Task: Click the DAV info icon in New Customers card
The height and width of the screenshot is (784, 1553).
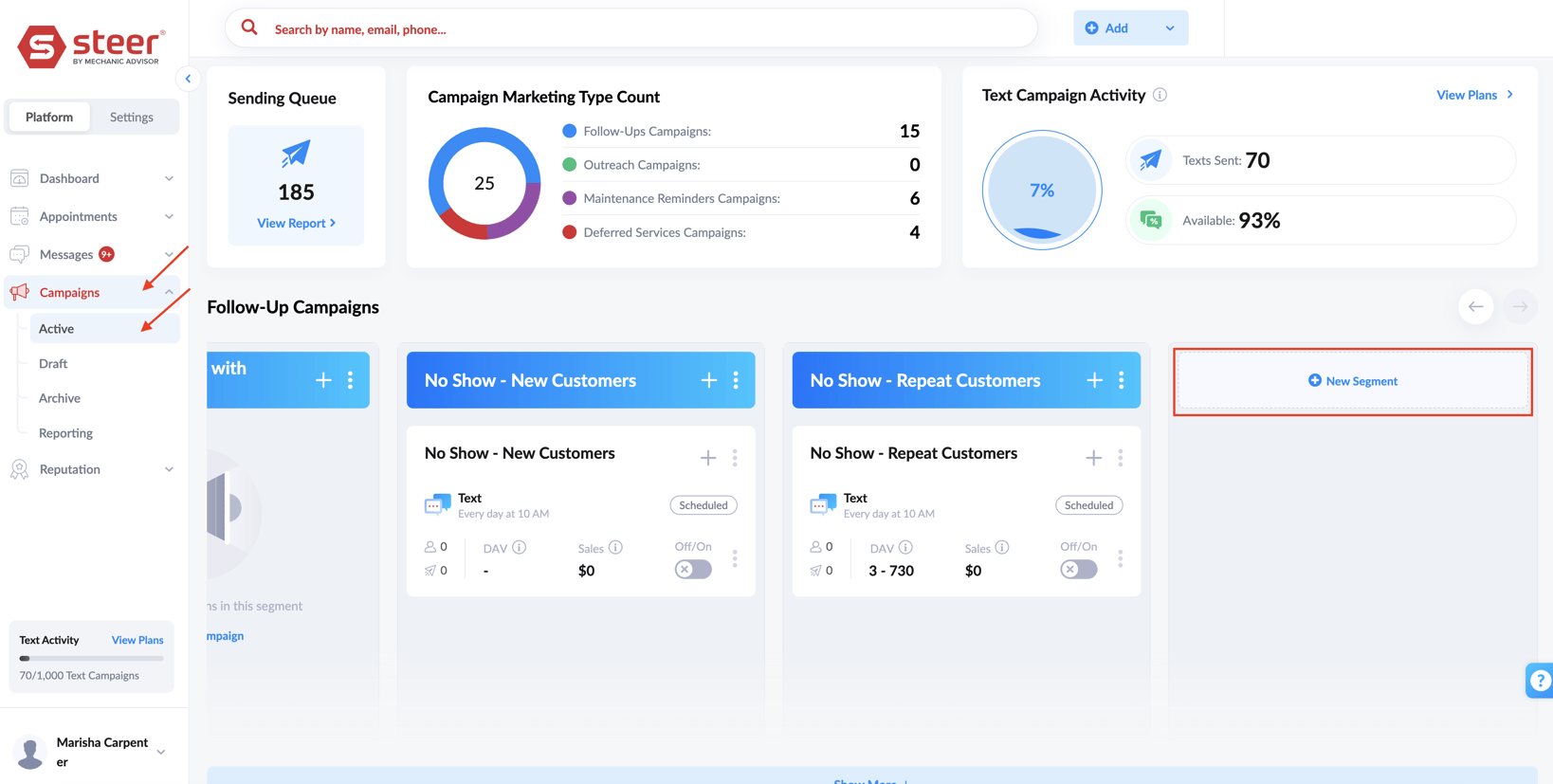Action: (520, 548)
